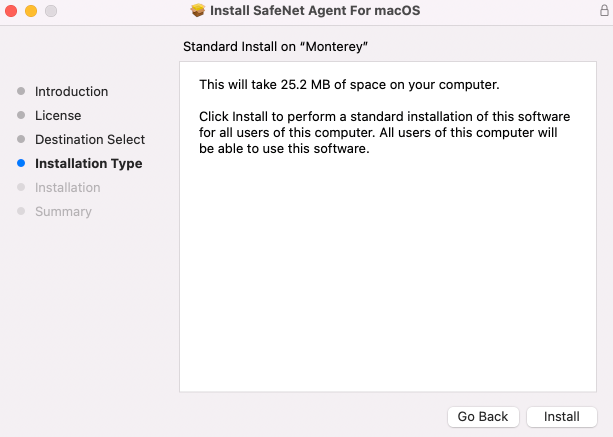Click the Install button
This screenshot has width=613, height=437.
562,416
